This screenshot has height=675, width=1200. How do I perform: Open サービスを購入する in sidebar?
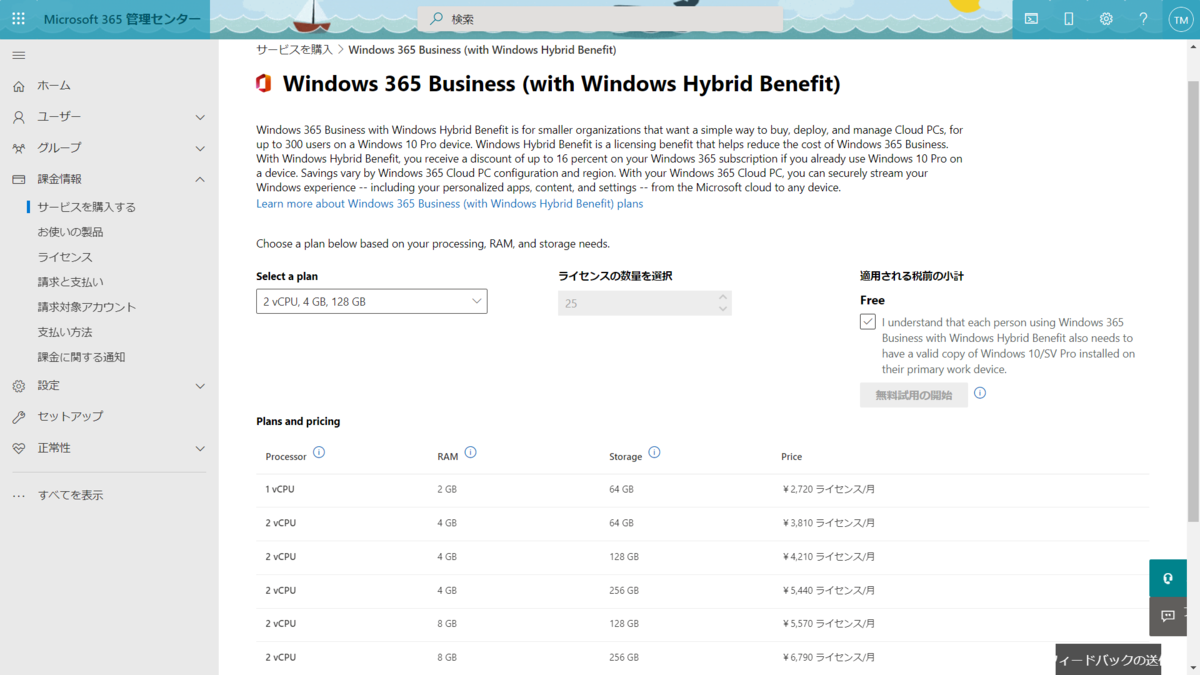pos(87,207)
